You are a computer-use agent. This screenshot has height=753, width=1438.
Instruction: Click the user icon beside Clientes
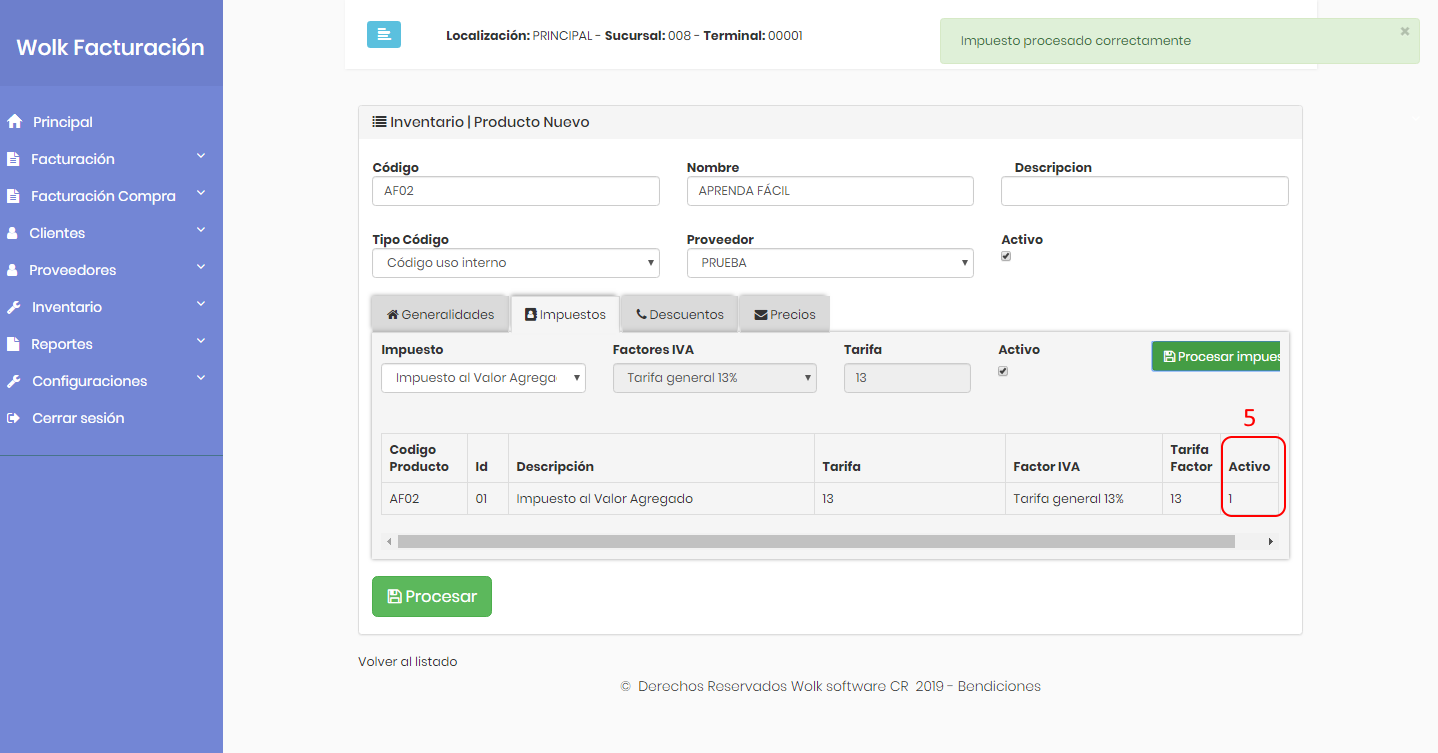click(x=12, y=233)
